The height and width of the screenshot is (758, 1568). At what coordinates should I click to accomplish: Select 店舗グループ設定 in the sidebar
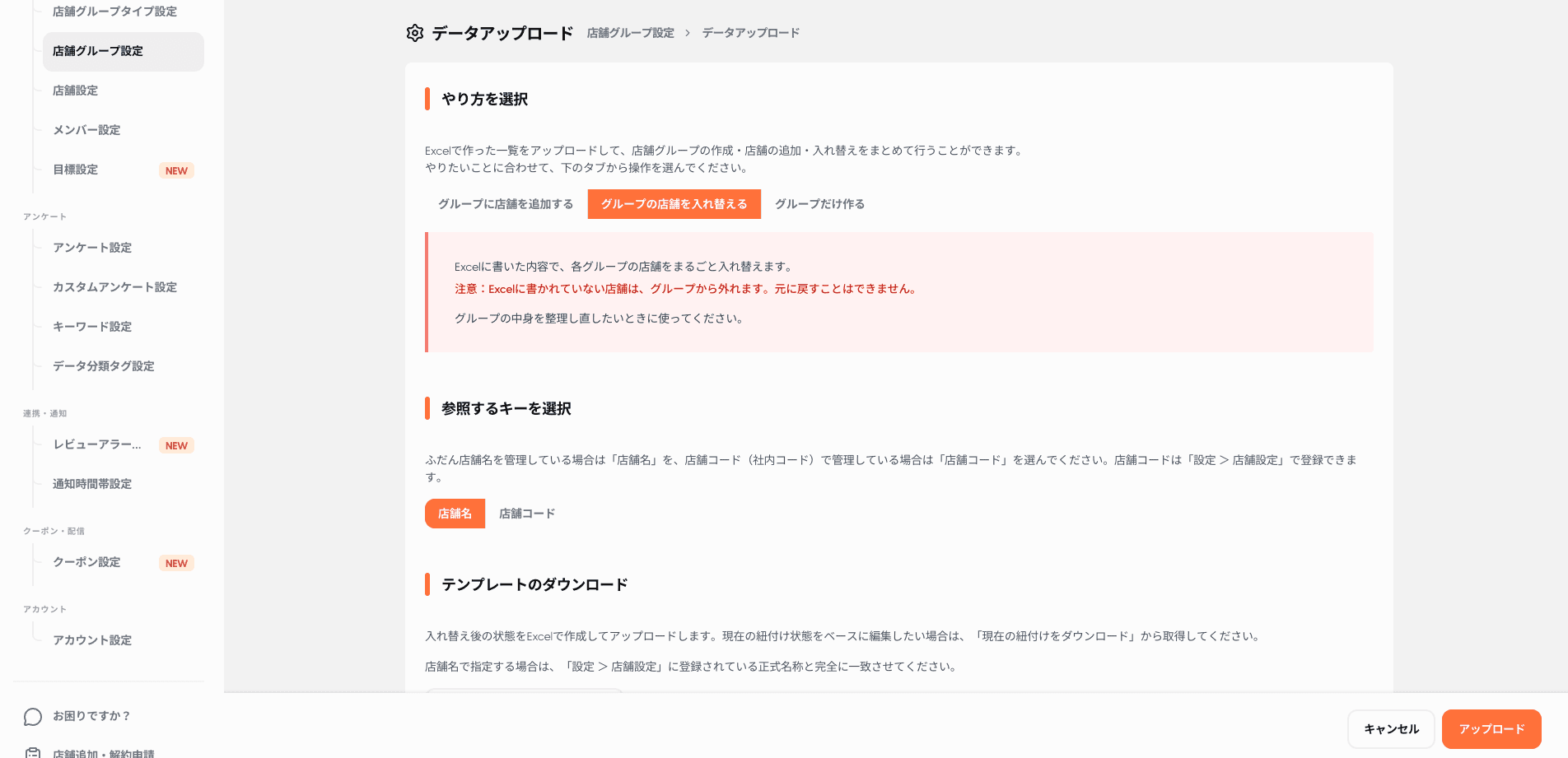tap(124, 51)
